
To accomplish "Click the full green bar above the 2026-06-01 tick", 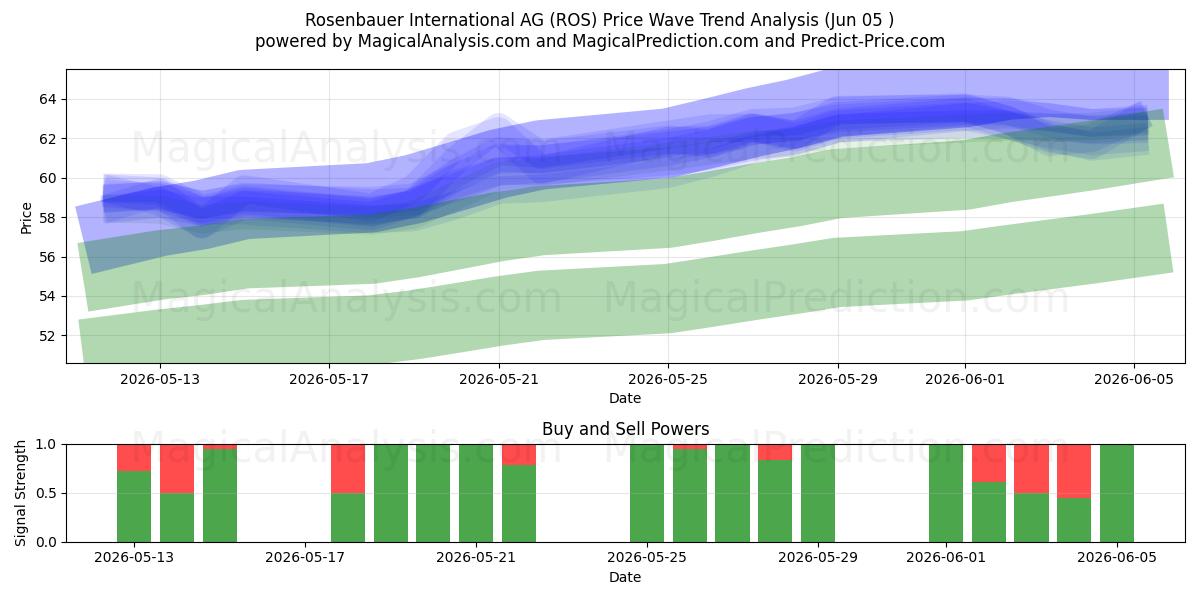I will click(946, 493).
